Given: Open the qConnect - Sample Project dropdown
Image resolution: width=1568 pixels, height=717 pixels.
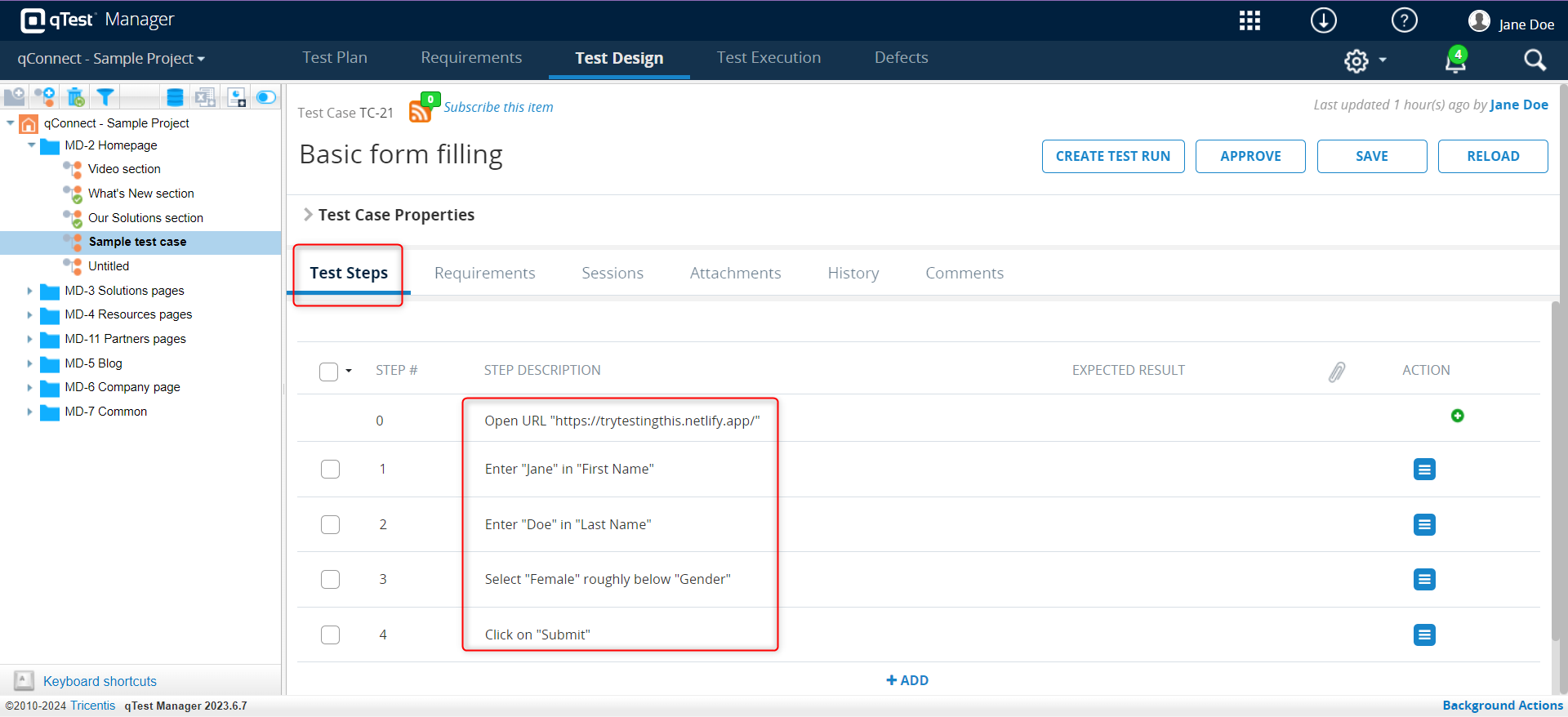Looking at the screenshot, I should click(111, 59).
